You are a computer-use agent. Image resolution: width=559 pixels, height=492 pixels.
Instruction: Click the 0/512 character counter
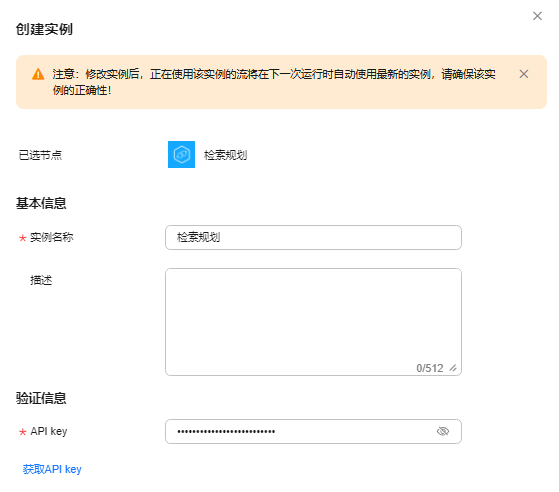click(x=430, y=368)
